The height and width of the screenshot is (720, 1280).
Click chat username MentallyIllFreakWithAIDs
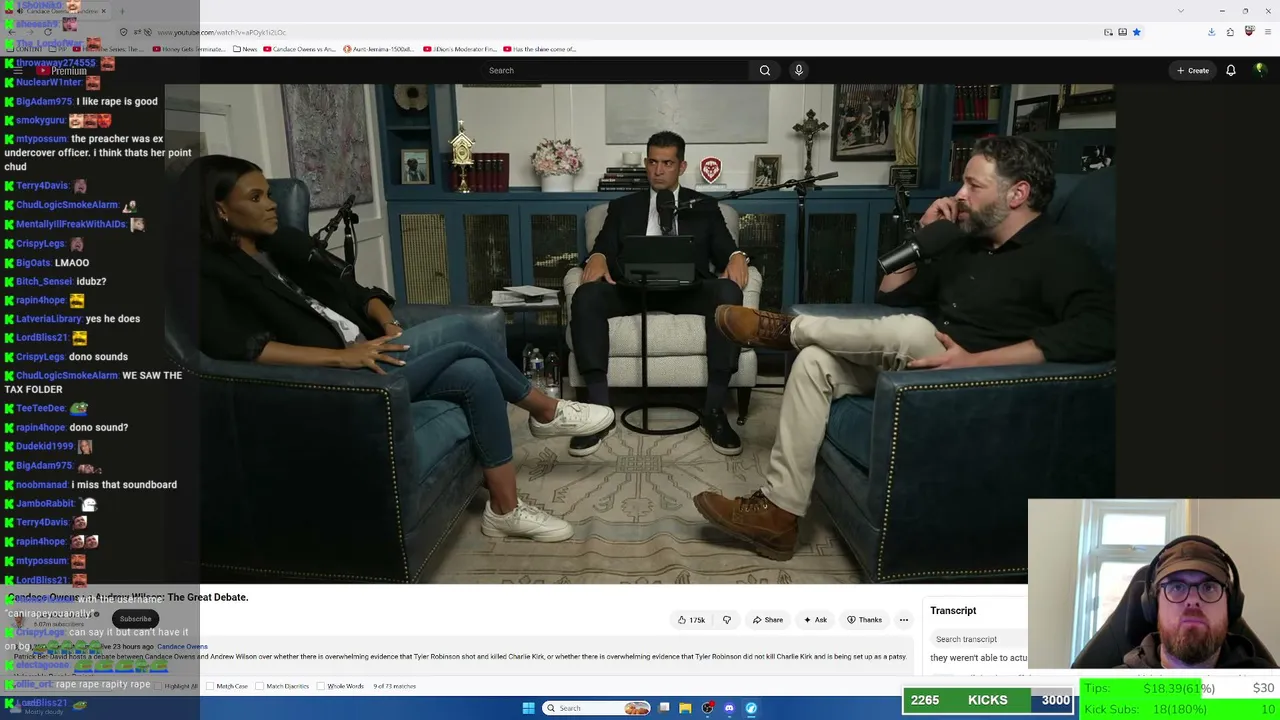(70, 224)
